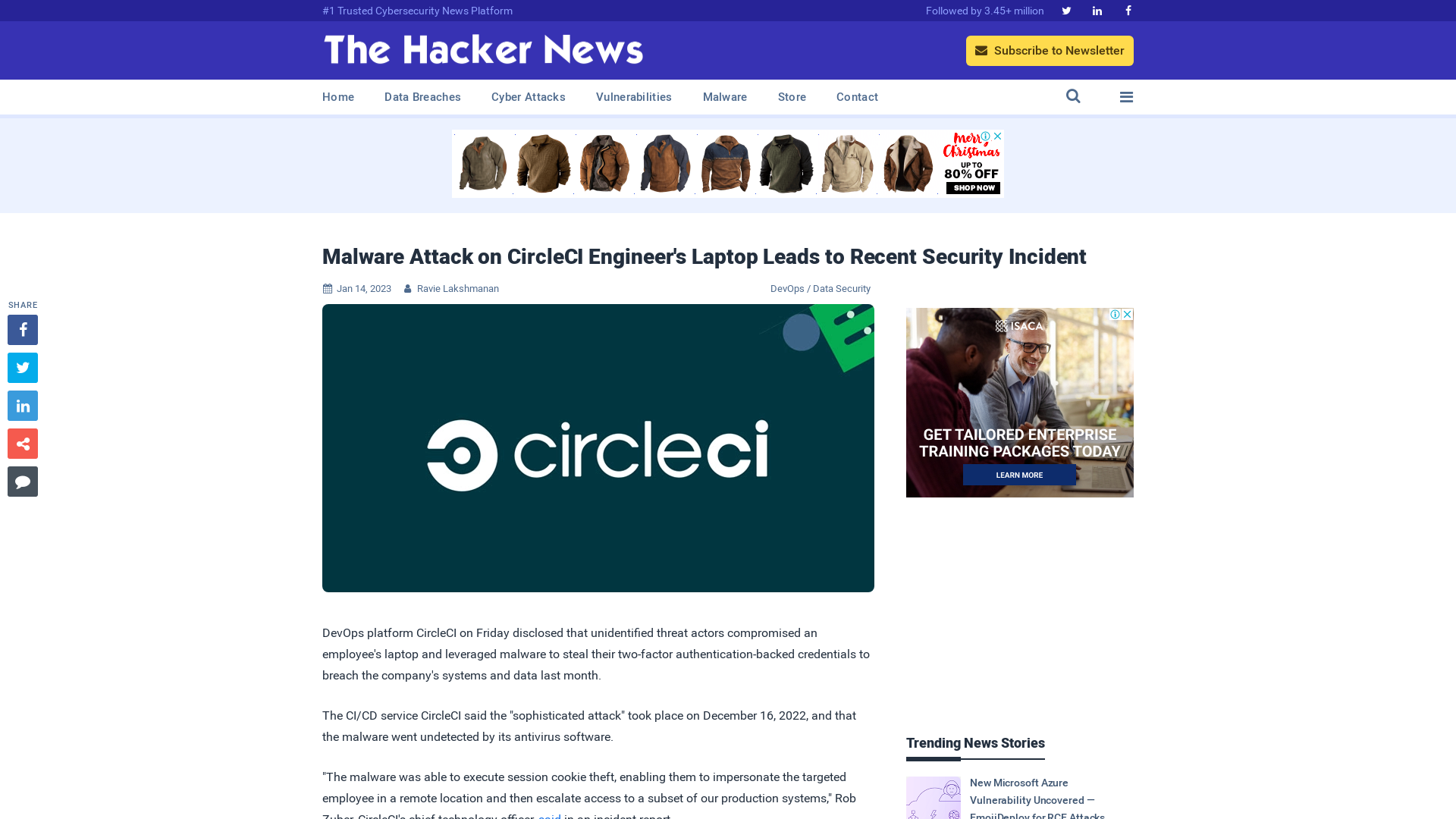Click the LinkedIn share icon
1456x819 pixels.
(x=22, y=405)
